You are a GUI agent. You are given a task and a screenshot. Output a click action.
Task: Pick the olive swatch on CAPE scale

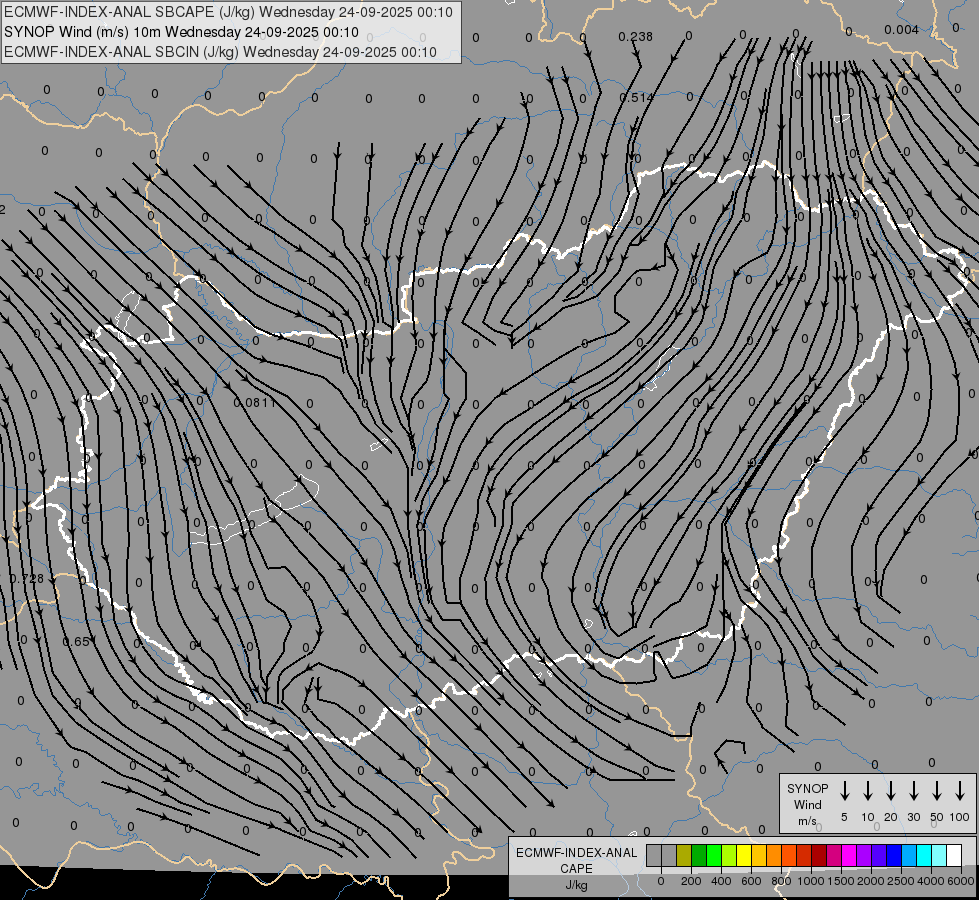click(x=684, y=855)
